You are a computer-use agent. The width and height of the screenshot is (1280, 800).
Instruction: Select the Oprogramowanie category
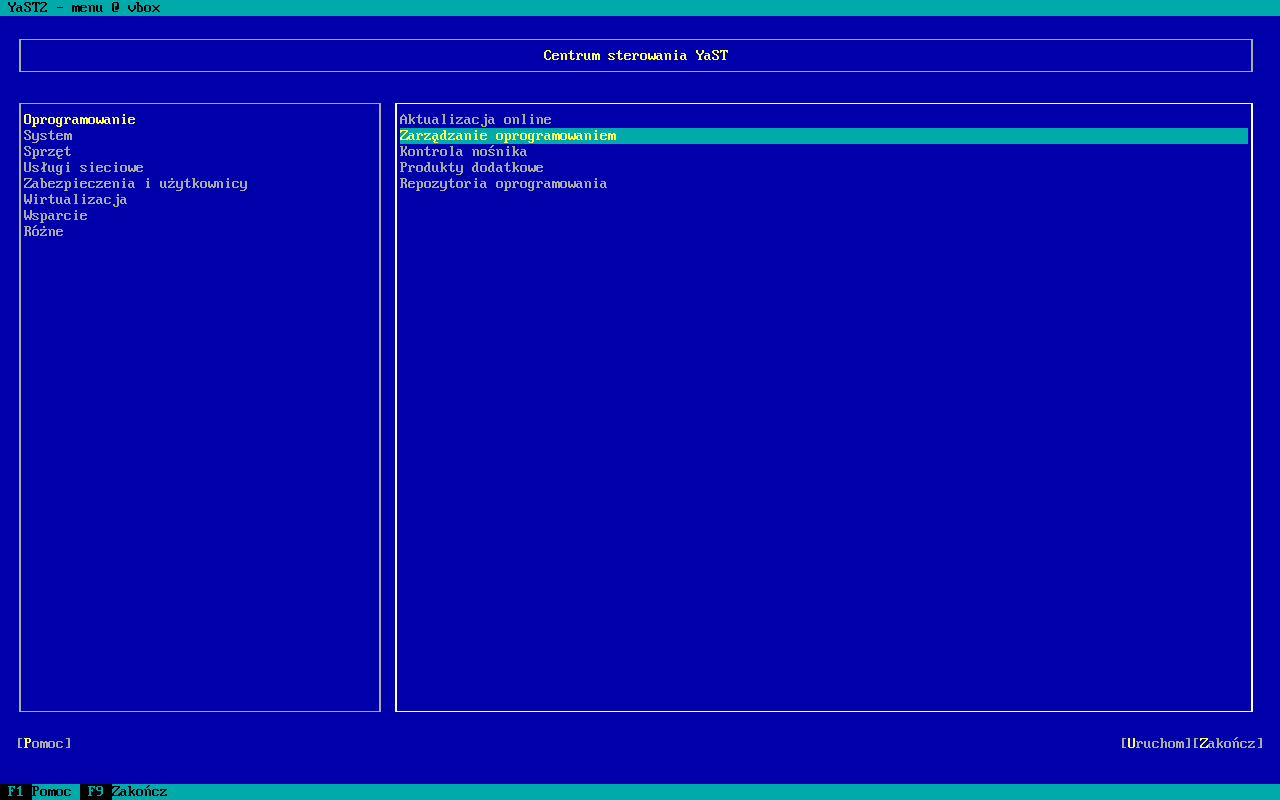80,120
